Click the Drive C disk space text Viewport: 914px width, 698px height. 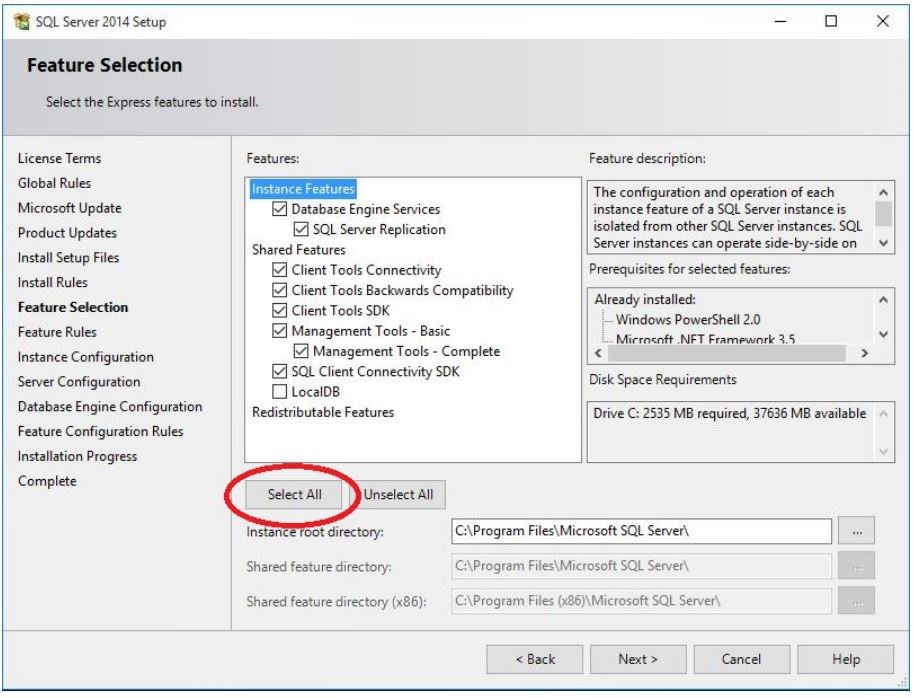[x=729, y=413]
